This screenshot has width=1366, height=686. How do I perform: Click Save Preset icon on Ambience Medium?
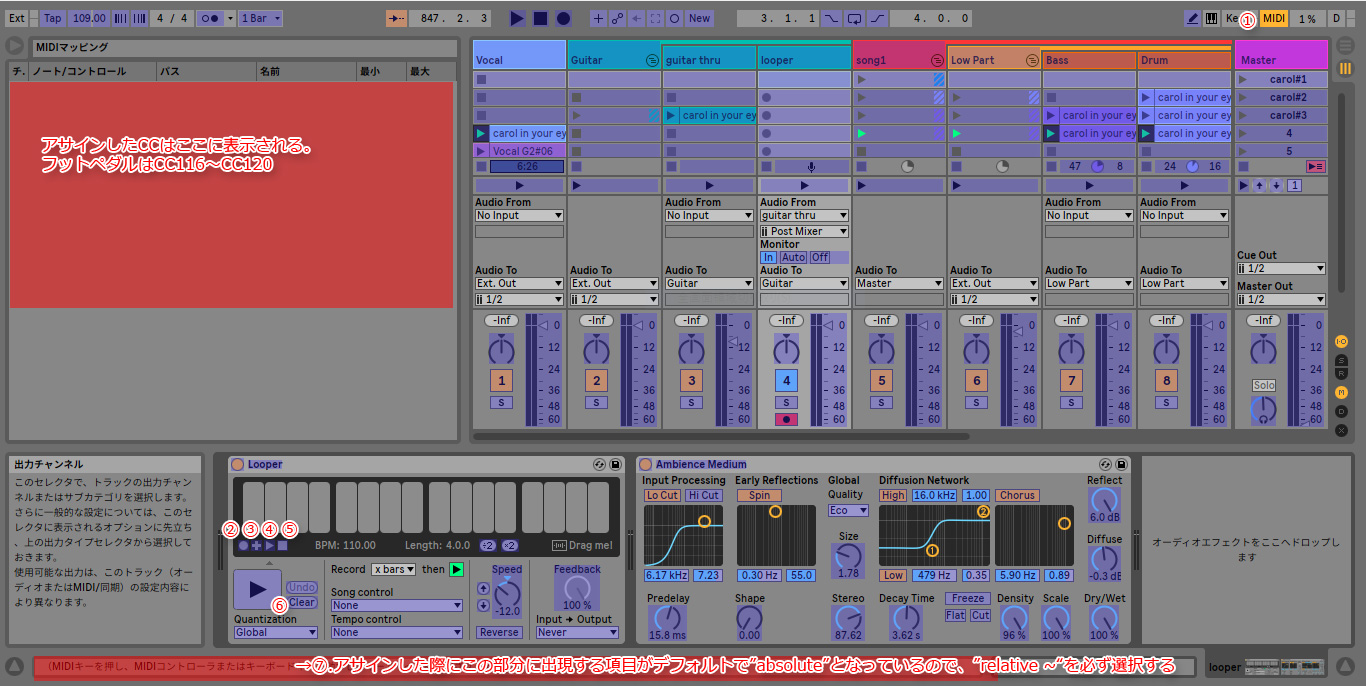(x=1121, y=464)
